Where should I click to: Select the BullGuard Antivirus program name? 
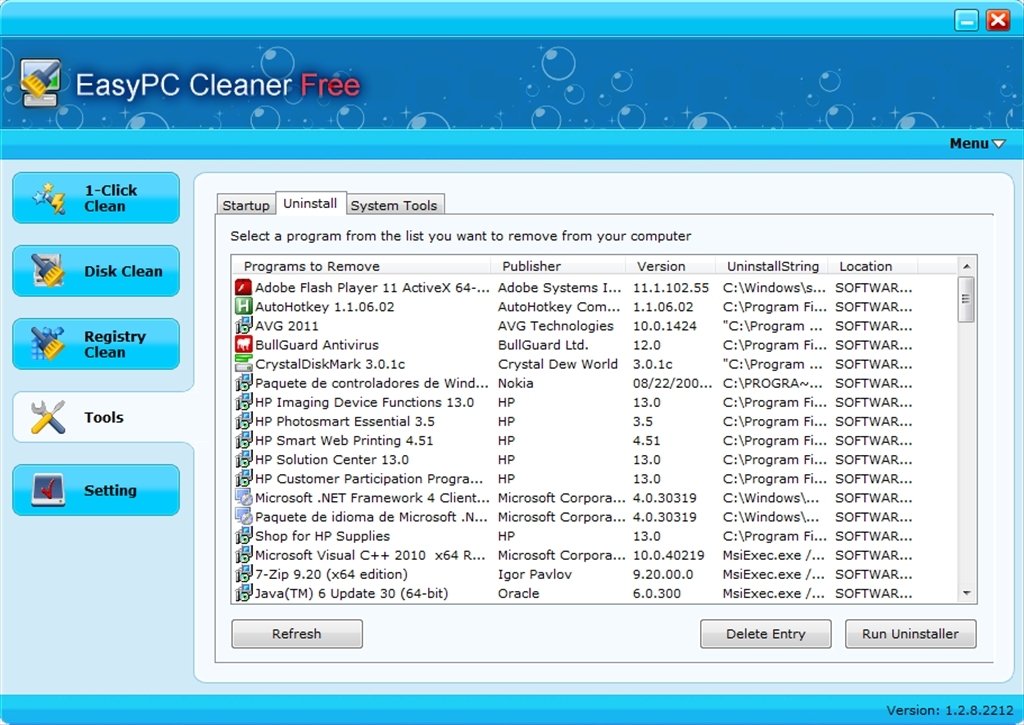(x=317, y=344)
